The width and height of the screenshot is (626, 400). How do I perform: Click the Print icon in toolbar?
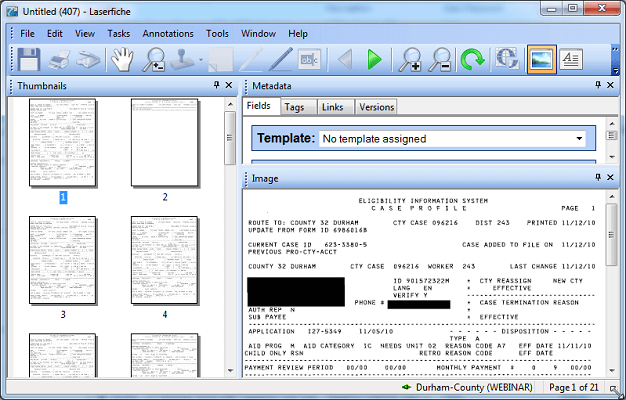point(59,60)
